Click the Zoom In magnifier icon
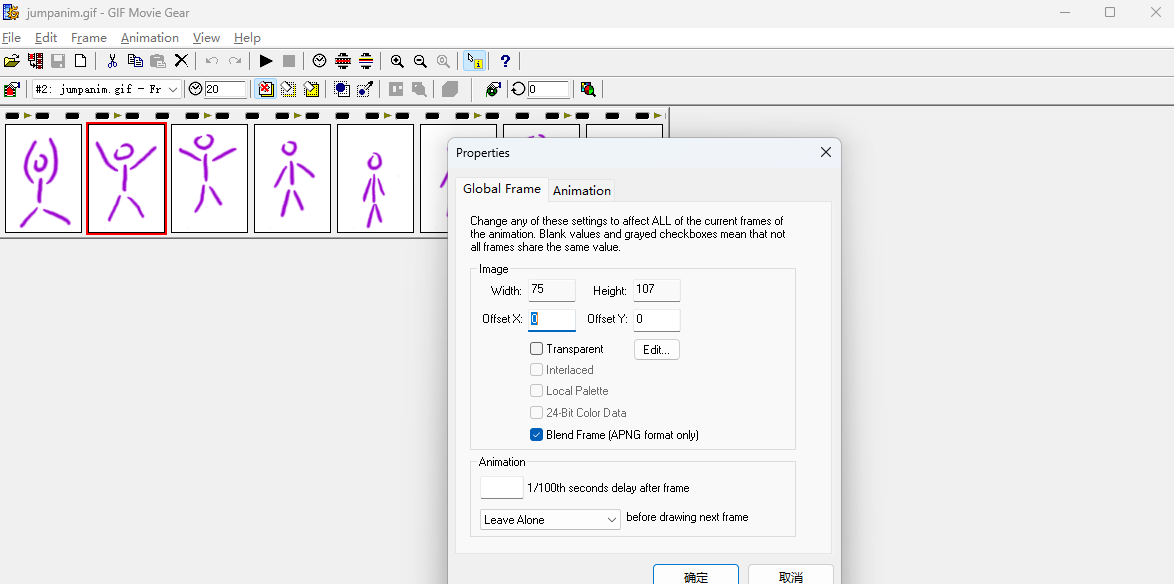This screenshot has width=1174, height=584. click(x=397, y=61)
